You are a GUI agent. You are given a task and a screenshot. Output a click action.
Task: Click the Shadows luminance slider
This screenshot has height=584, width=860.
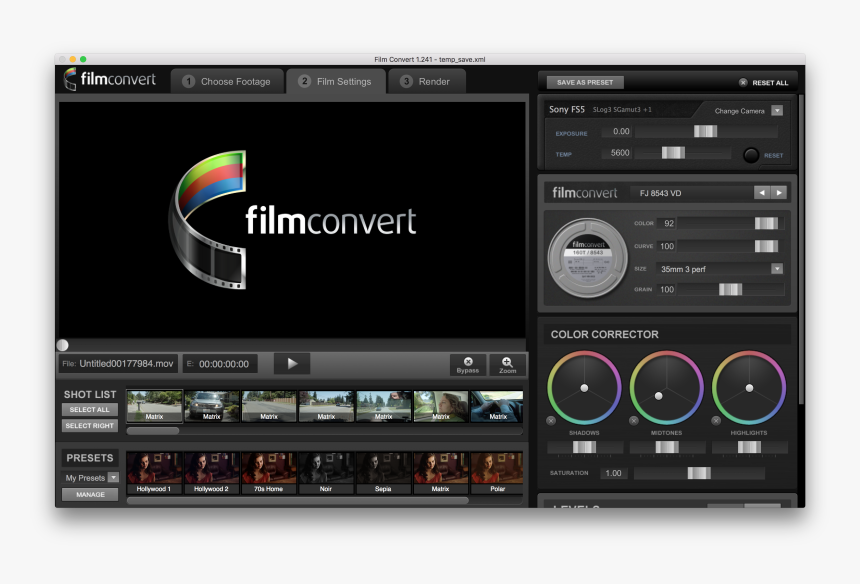585,447
